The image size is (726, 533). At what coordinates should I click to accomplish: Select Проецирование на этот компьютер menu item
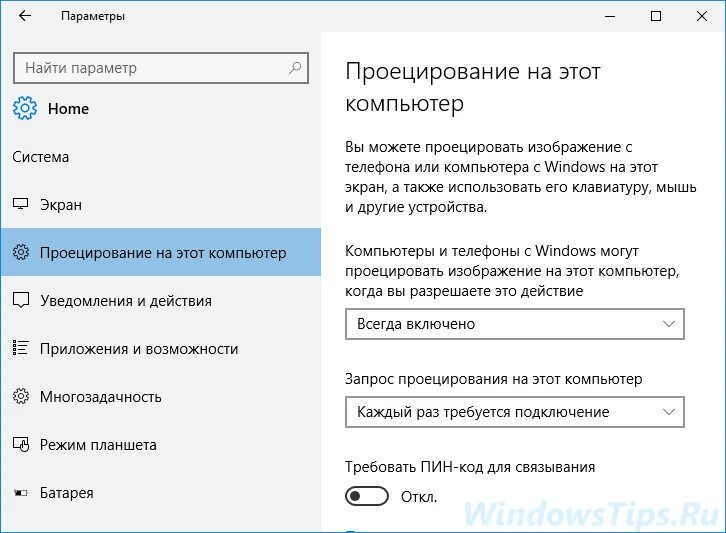tap(163, 253)
